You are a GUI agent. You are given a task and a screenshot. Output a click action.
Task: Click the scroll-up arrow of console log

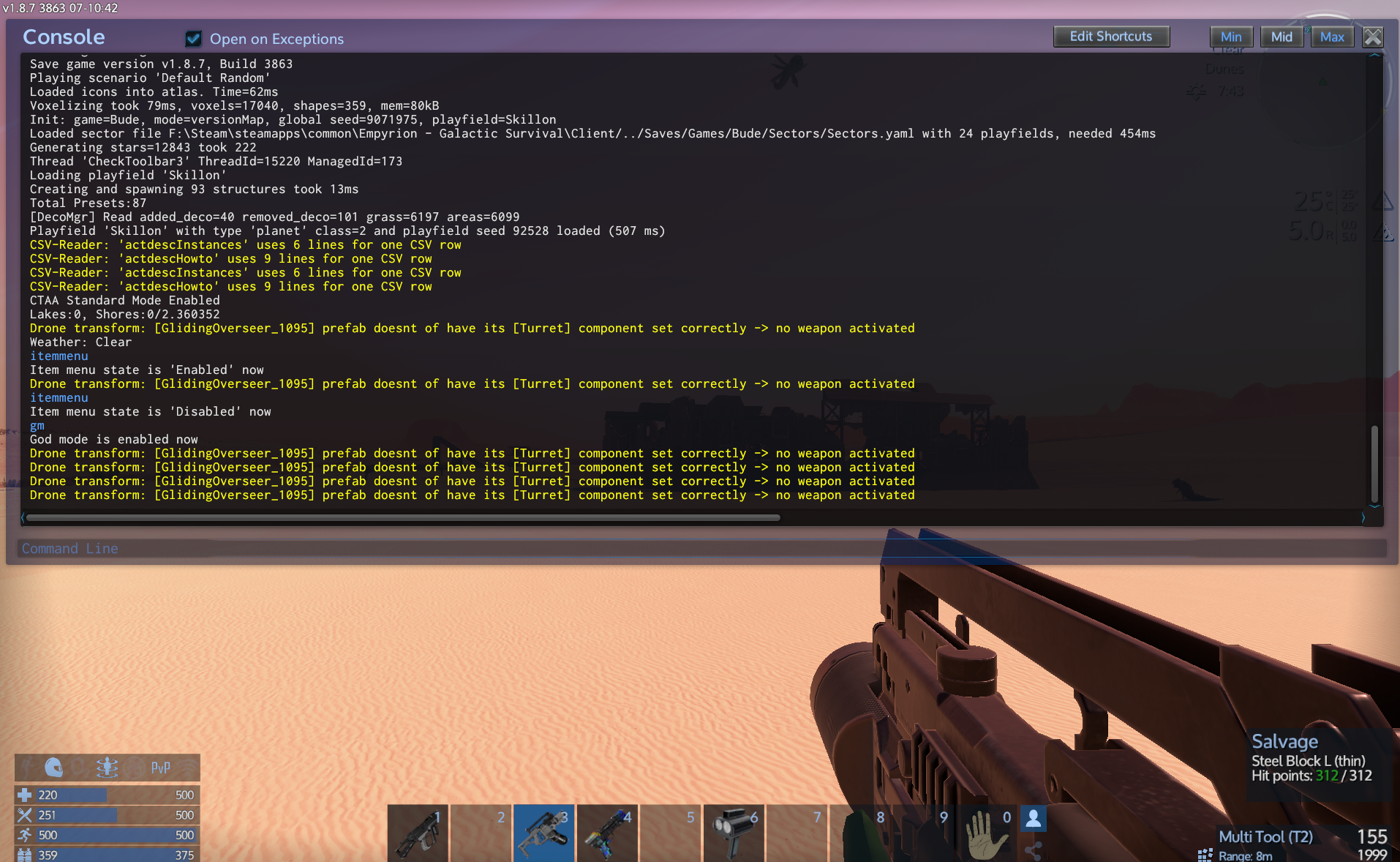[x=1374, y=56]
